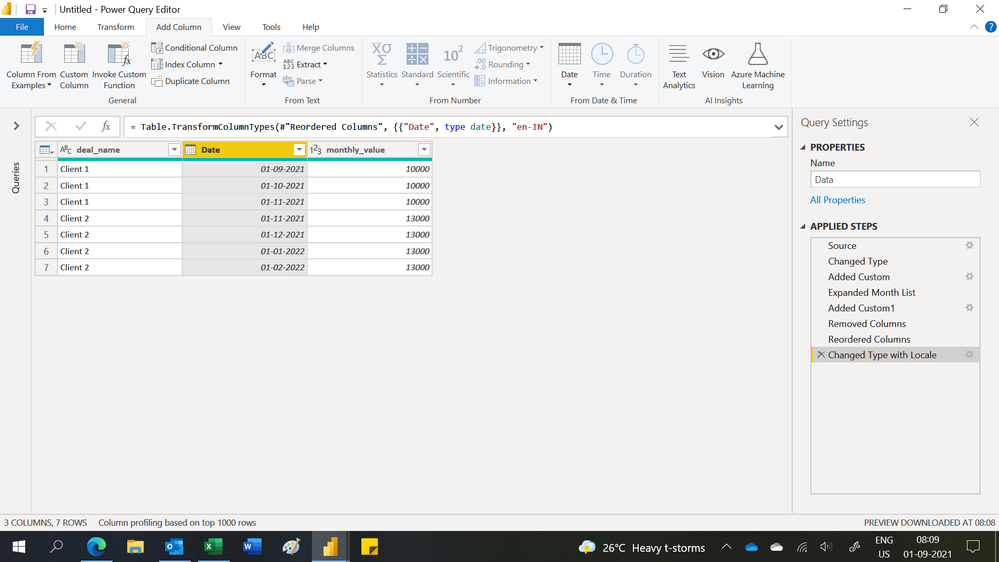Open the Statistics functions menu
999x562 pixels.
pos(382,66)
